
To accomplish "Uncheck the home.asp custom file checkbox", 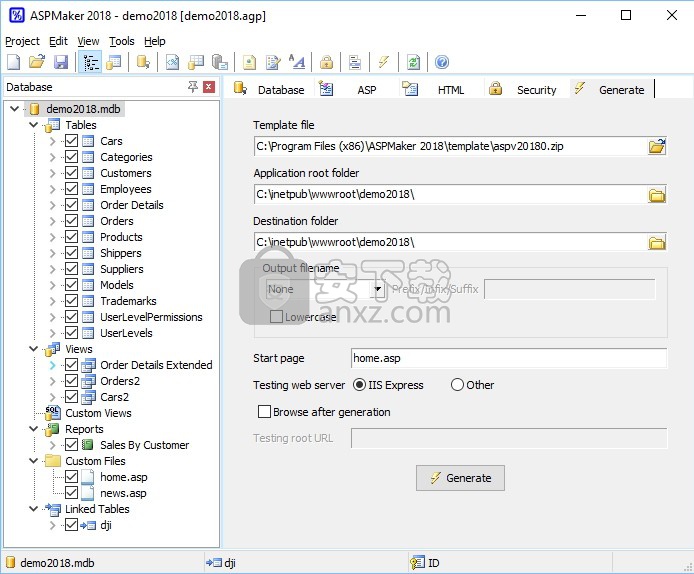I will pyautogui.click(x=71, y=477).
